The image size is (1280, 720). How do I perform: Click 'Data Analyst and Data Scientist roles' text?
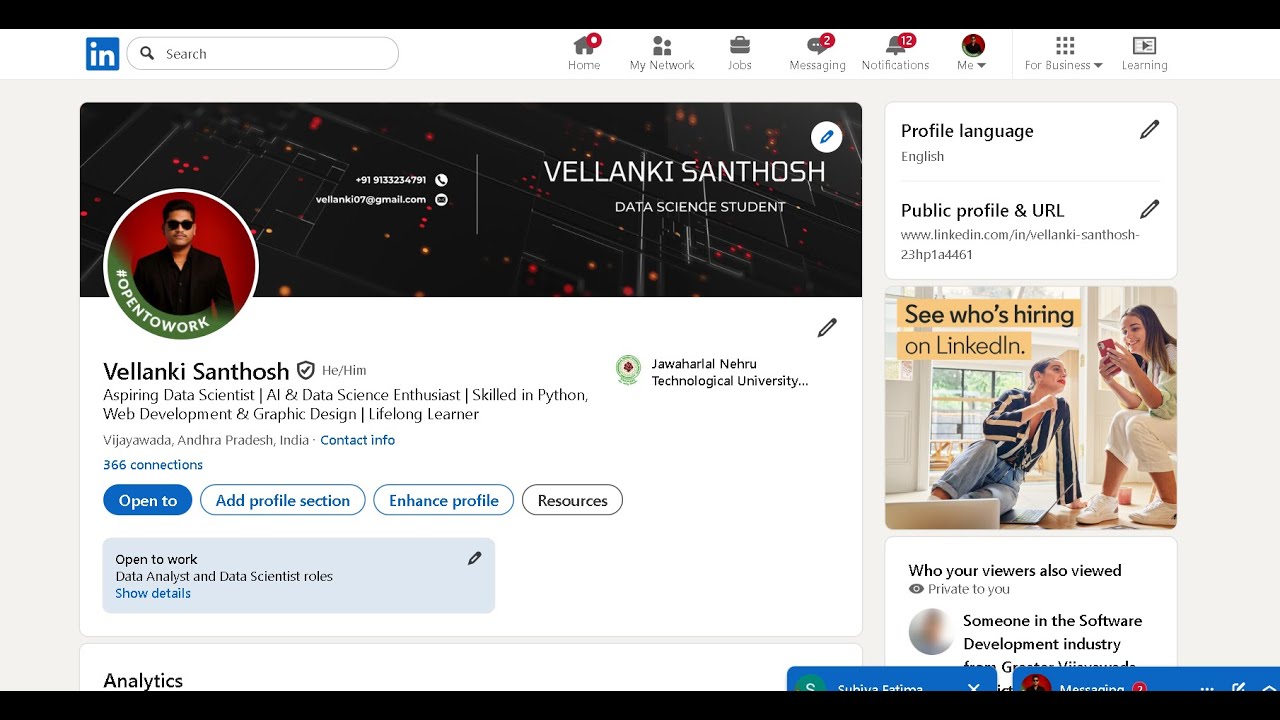pyautogui.click(x=224, y=576)
